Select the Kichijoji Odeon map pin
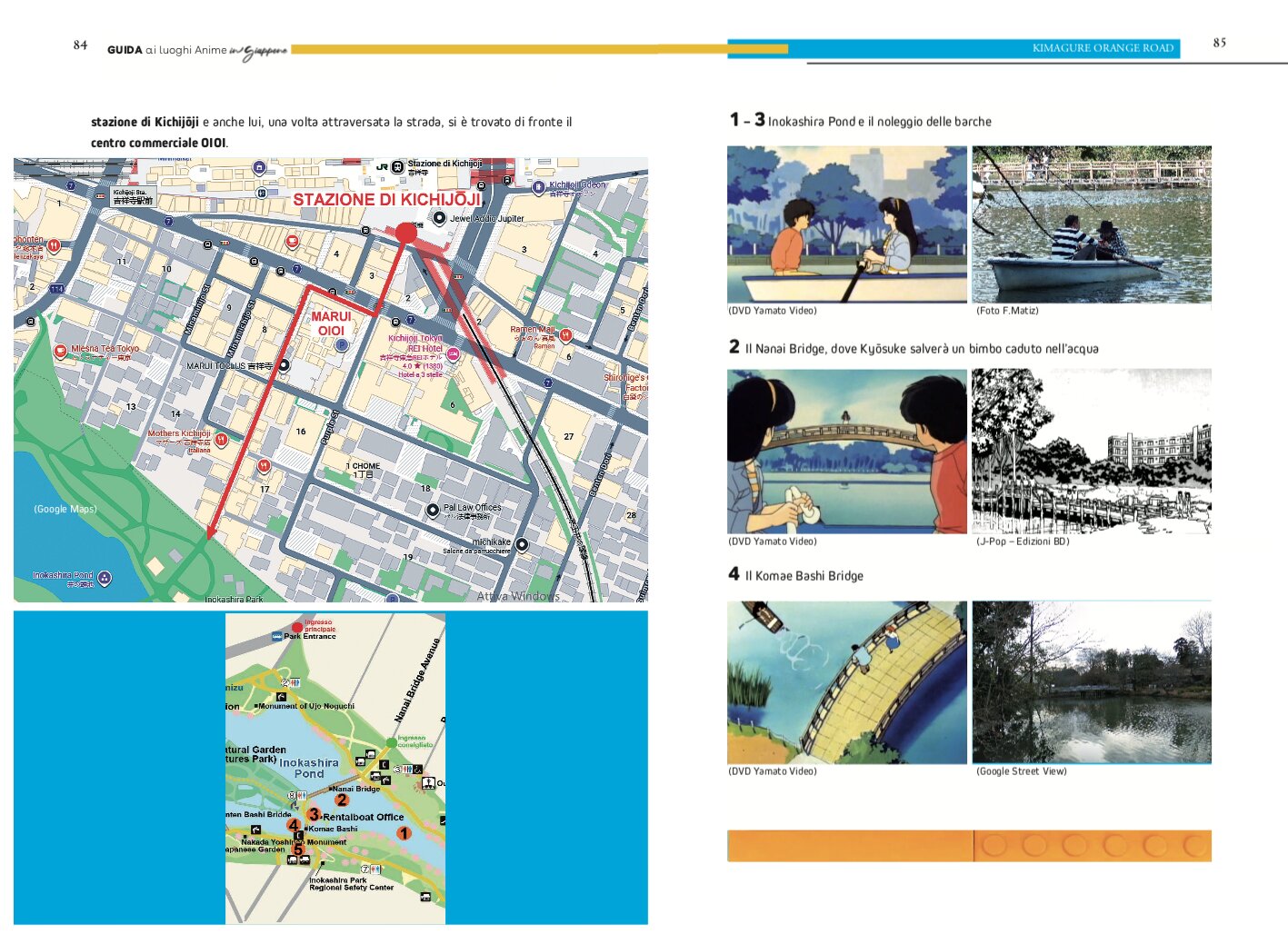 [539, 187]
